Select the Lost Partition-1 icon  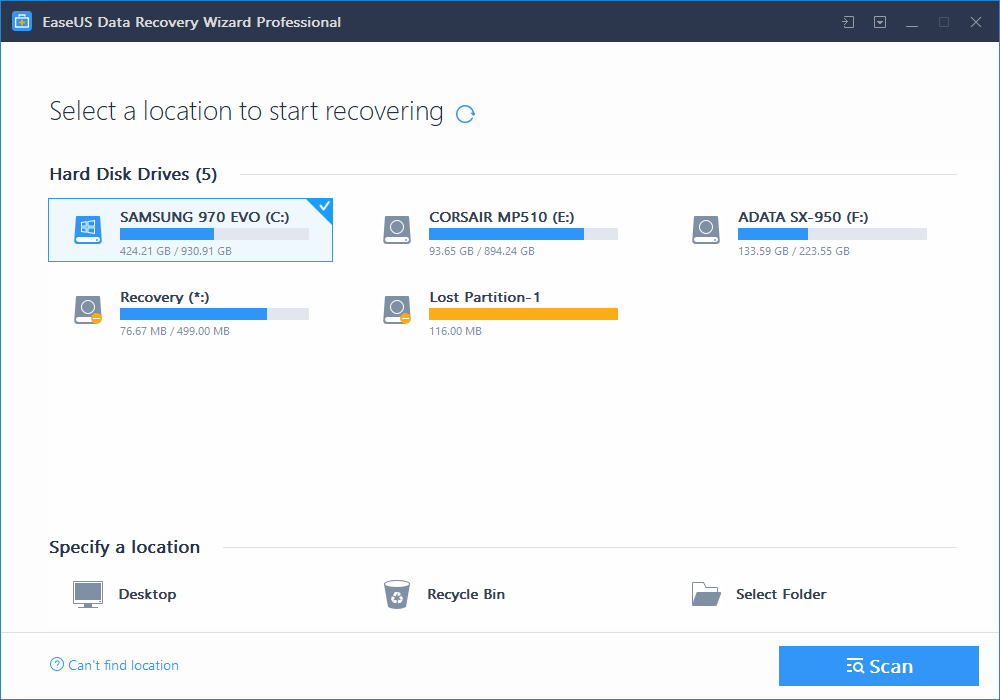(x=397, y=309)
